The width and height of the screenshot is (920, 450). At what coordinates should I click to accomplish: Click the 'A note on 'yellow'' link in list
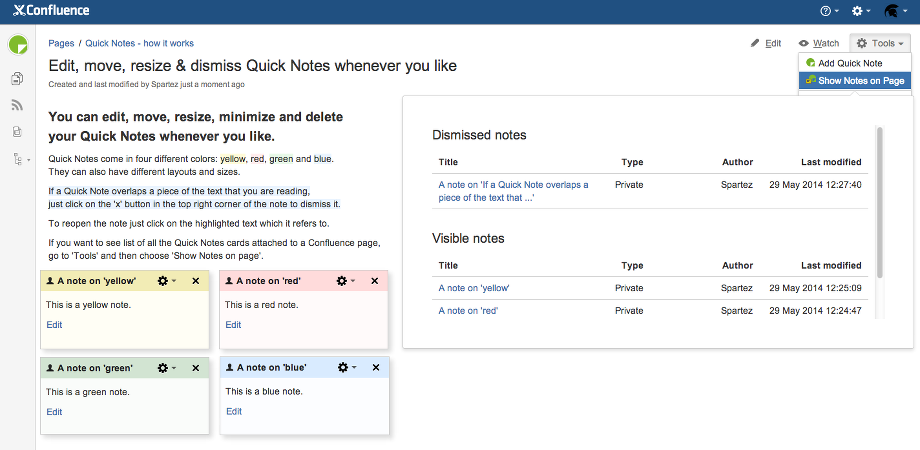(474, 288)
